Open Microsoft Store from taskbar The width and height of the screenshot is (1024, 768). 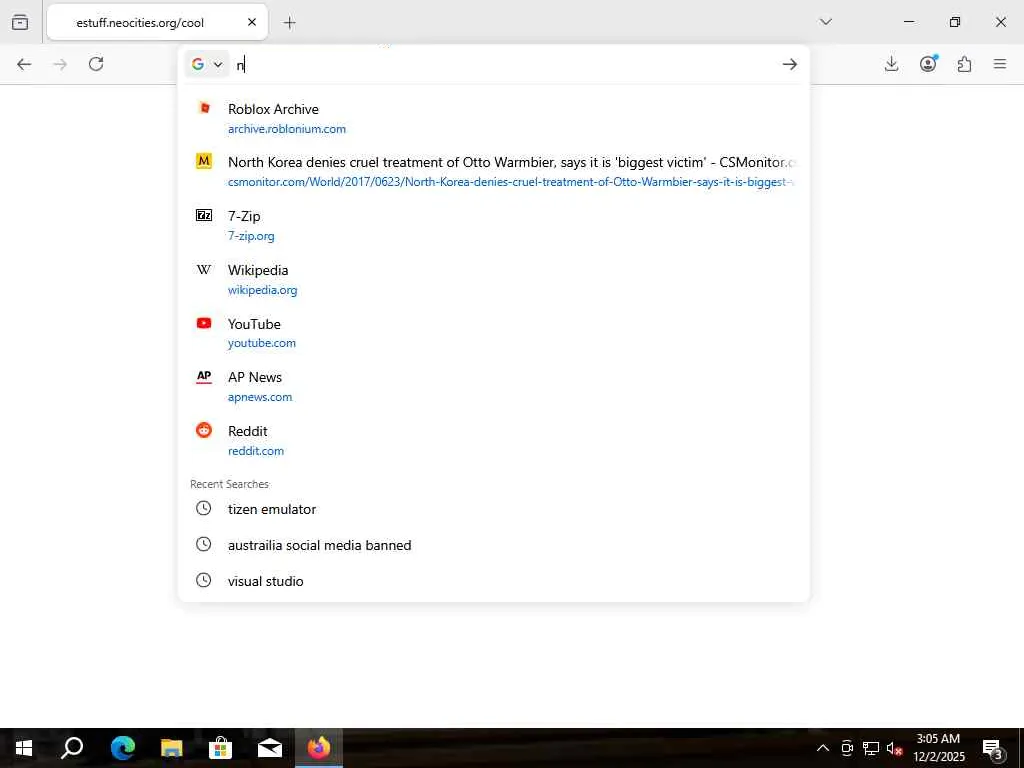[x=221, y=748]
